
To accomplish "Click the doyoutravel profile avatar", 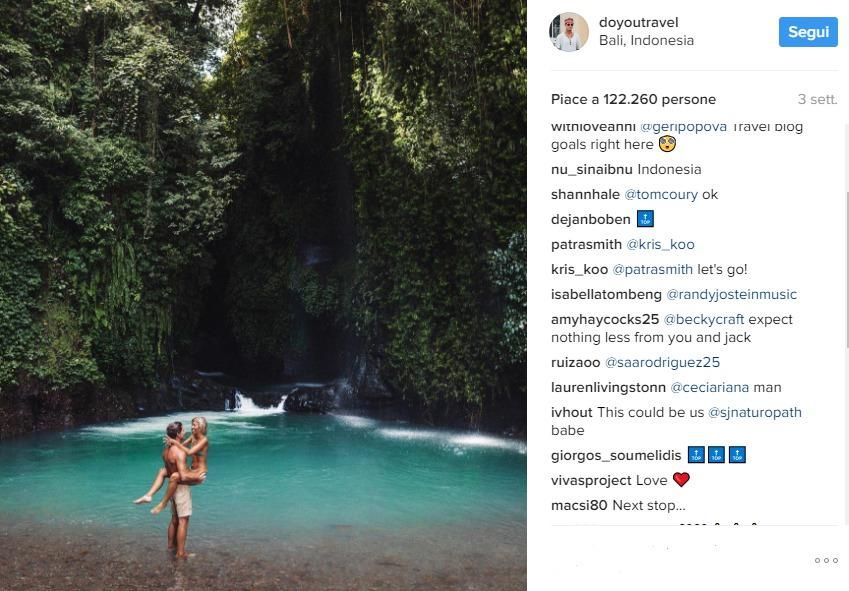I will (569, 32).
